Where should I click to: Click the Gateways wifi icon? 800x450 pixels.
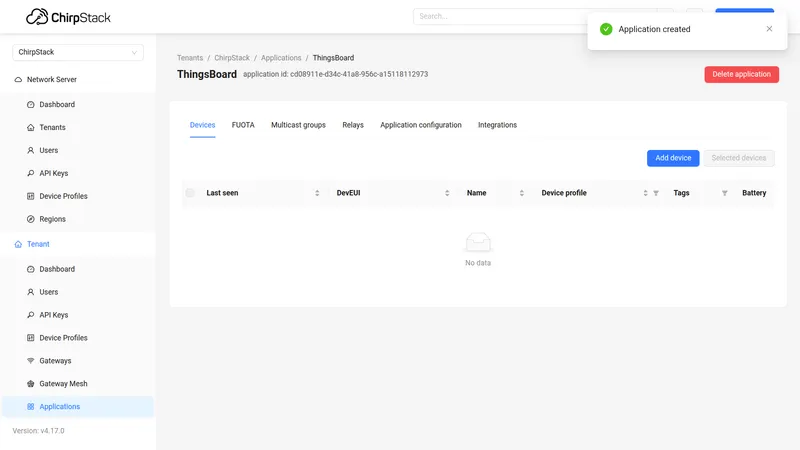pyautogui.click(x=31, y=361)
